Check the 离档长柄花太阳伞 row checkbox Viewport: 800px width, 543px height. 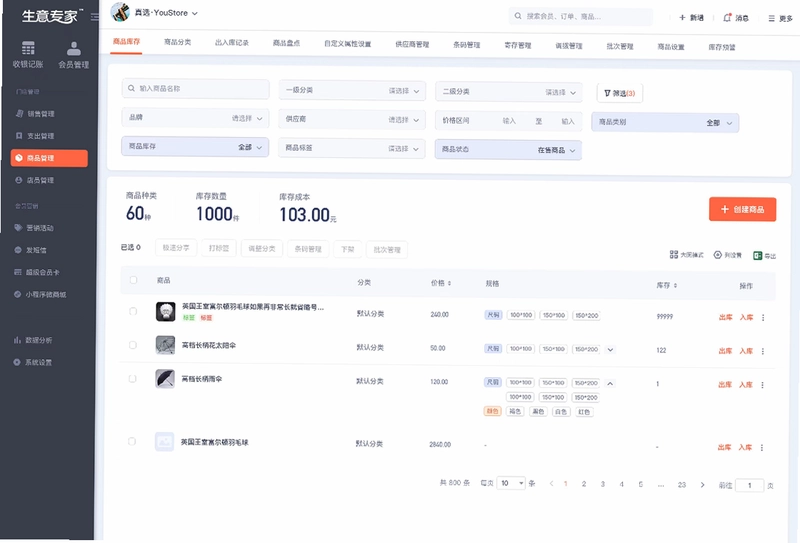133,345
